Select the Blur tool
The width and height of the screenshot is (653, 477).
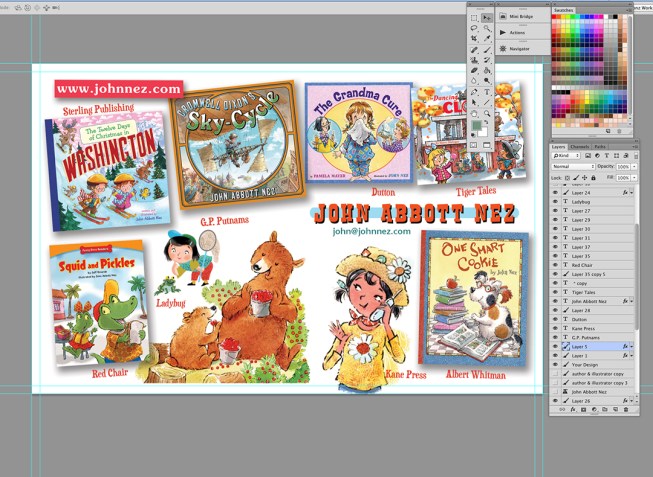(x=474, y=80)
